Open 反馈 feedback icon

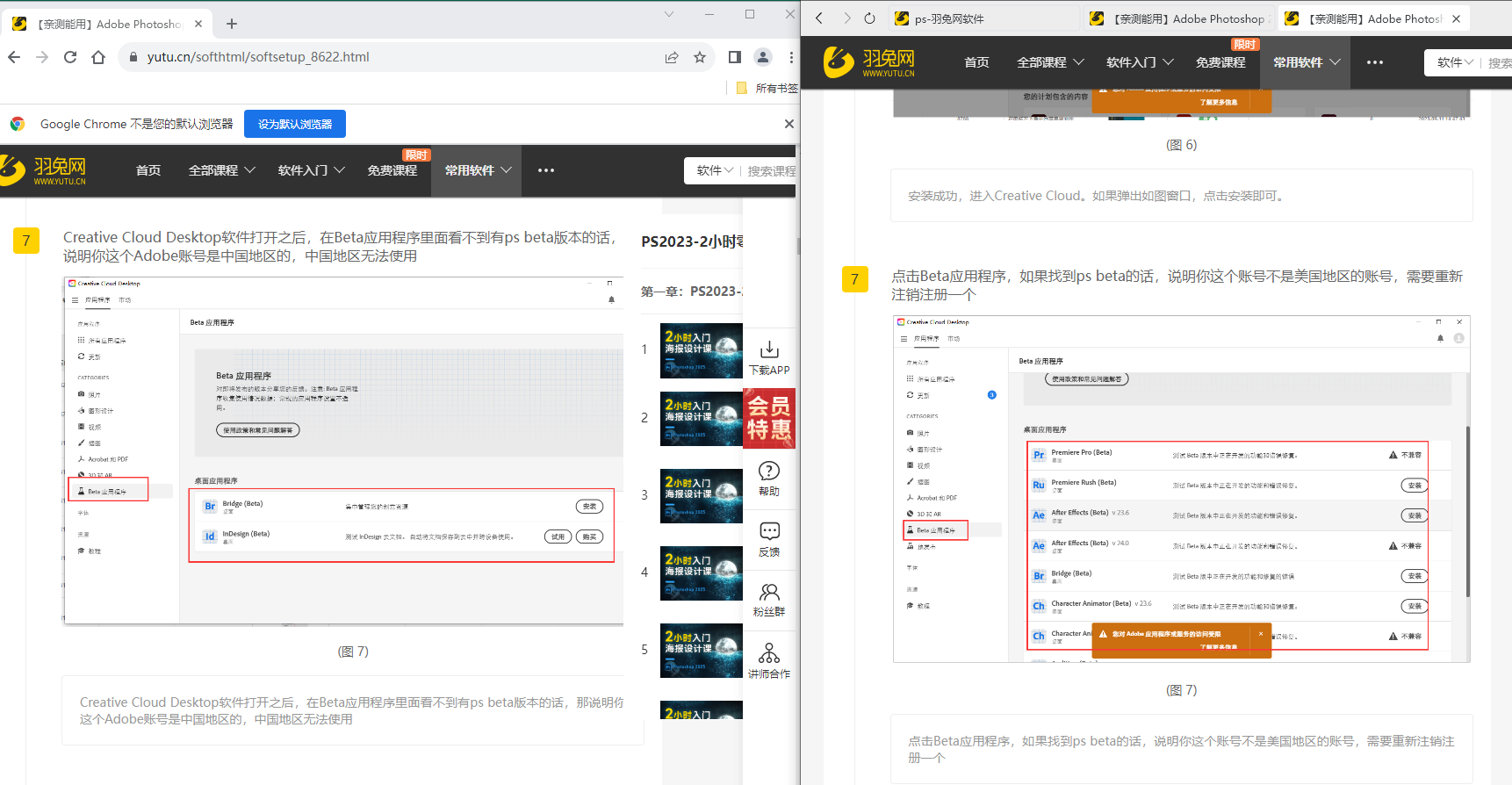point(769,539)
